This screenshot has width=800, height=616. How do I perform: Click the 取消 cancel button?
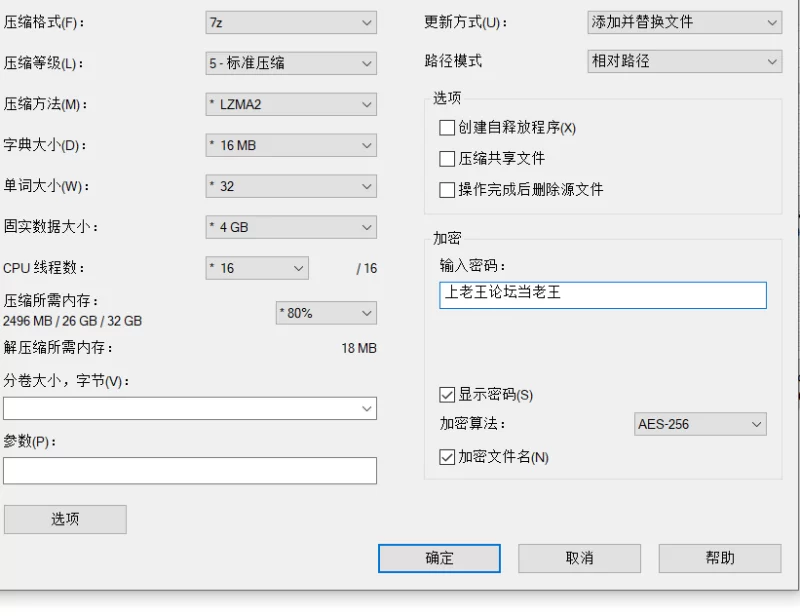click(578, 558)
